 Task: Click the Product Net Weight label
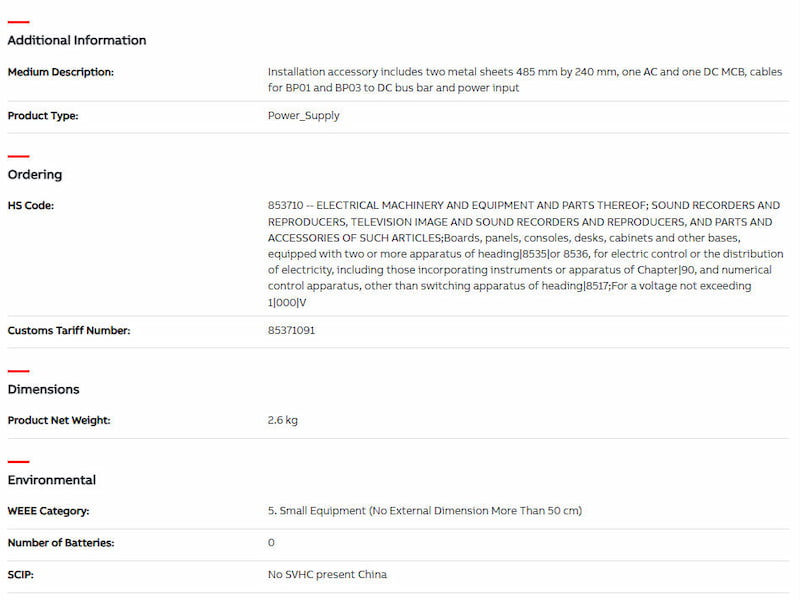click(59, 420)
